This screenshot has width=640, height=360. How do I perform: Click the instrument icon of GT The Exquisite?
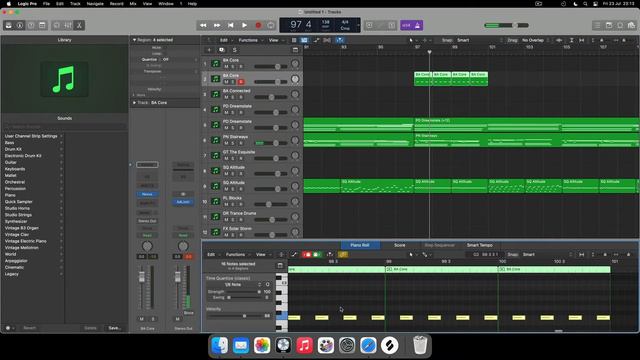[x=216, y=156]
